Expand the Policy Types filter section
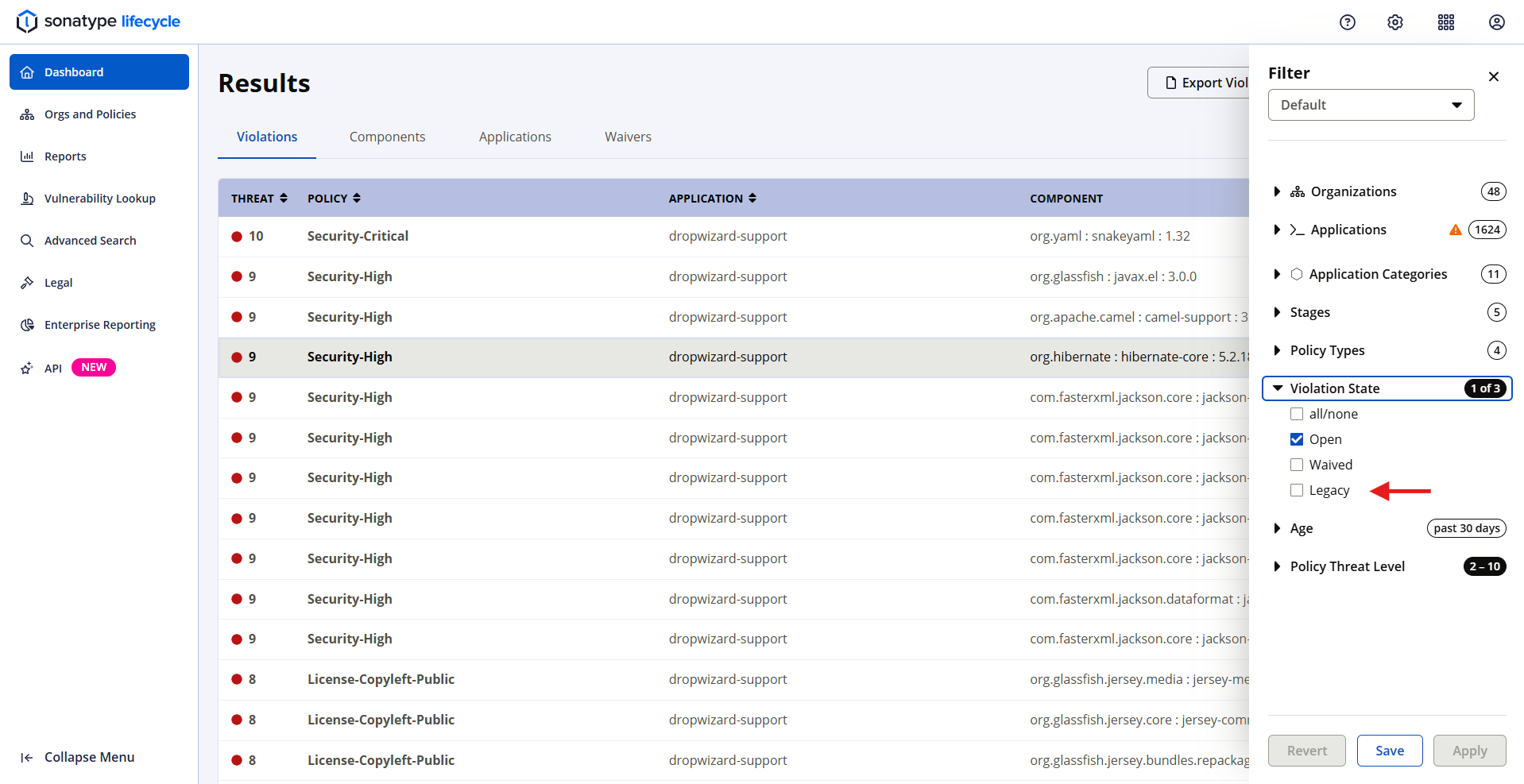 pos(1387,350)
